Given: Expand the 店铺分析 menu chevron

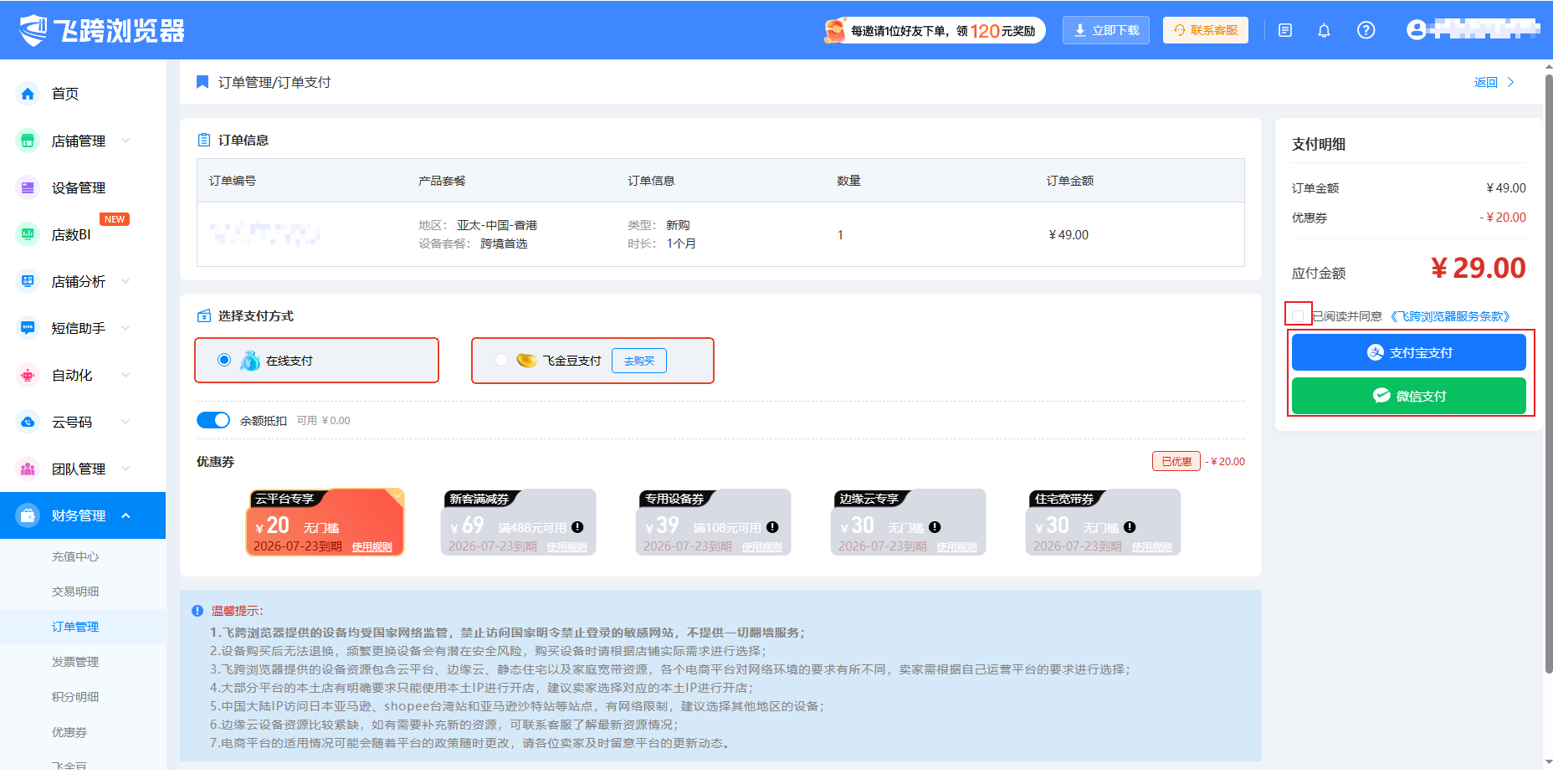Looking at the screenshot, I should (126, 281).
